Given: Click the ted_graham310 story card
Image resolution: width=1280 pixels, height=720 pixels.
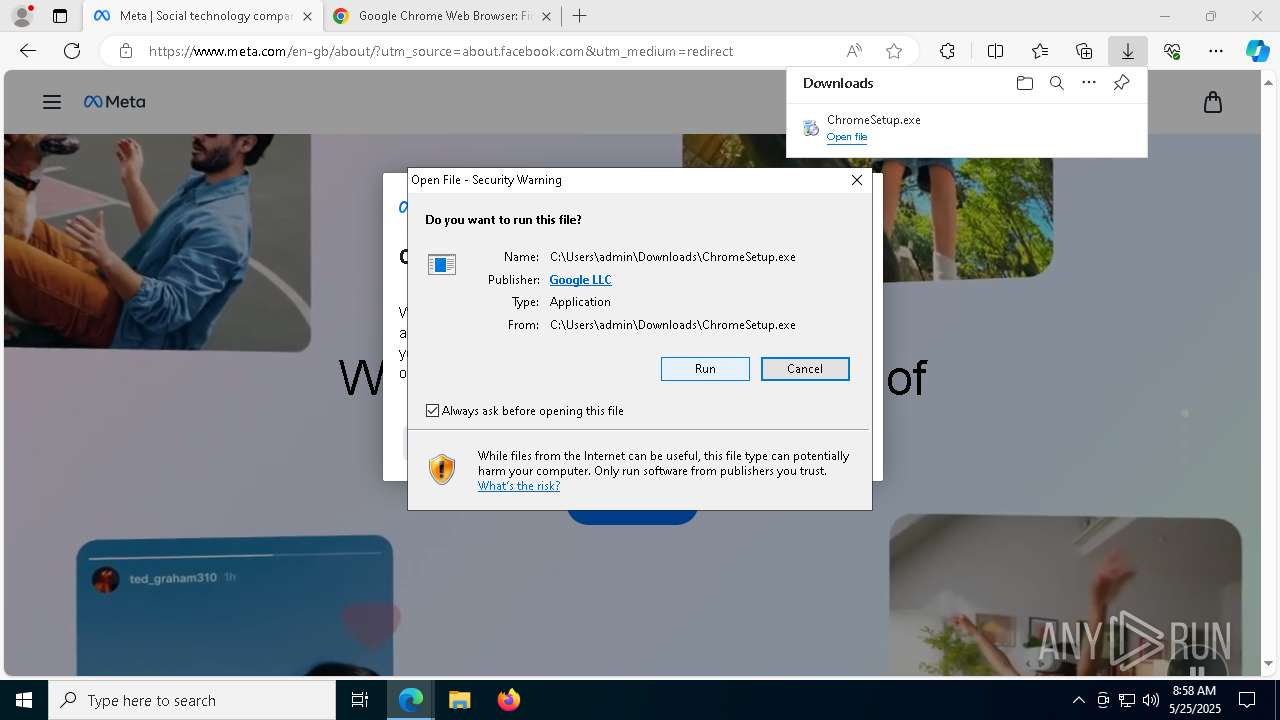Looking at the screenshot, I should coord(235,605).
